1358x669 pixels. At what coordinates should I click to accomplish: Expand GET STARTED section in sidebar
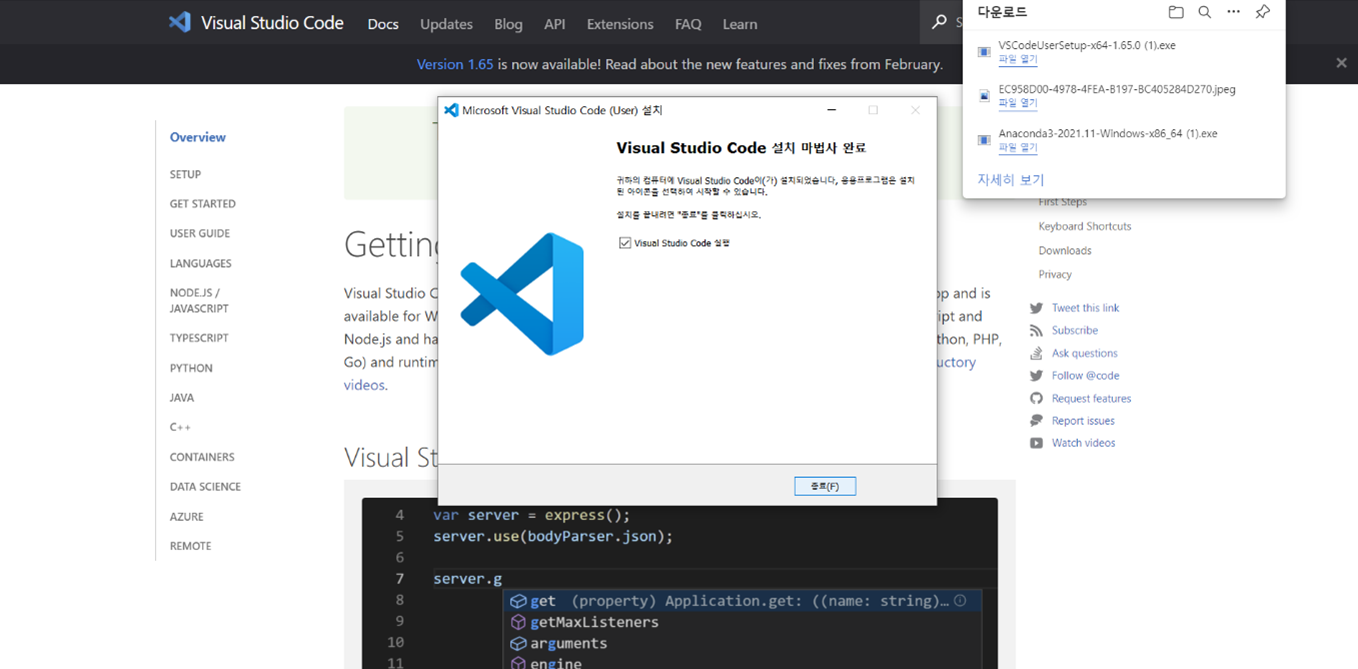click(x=202, y=204)
